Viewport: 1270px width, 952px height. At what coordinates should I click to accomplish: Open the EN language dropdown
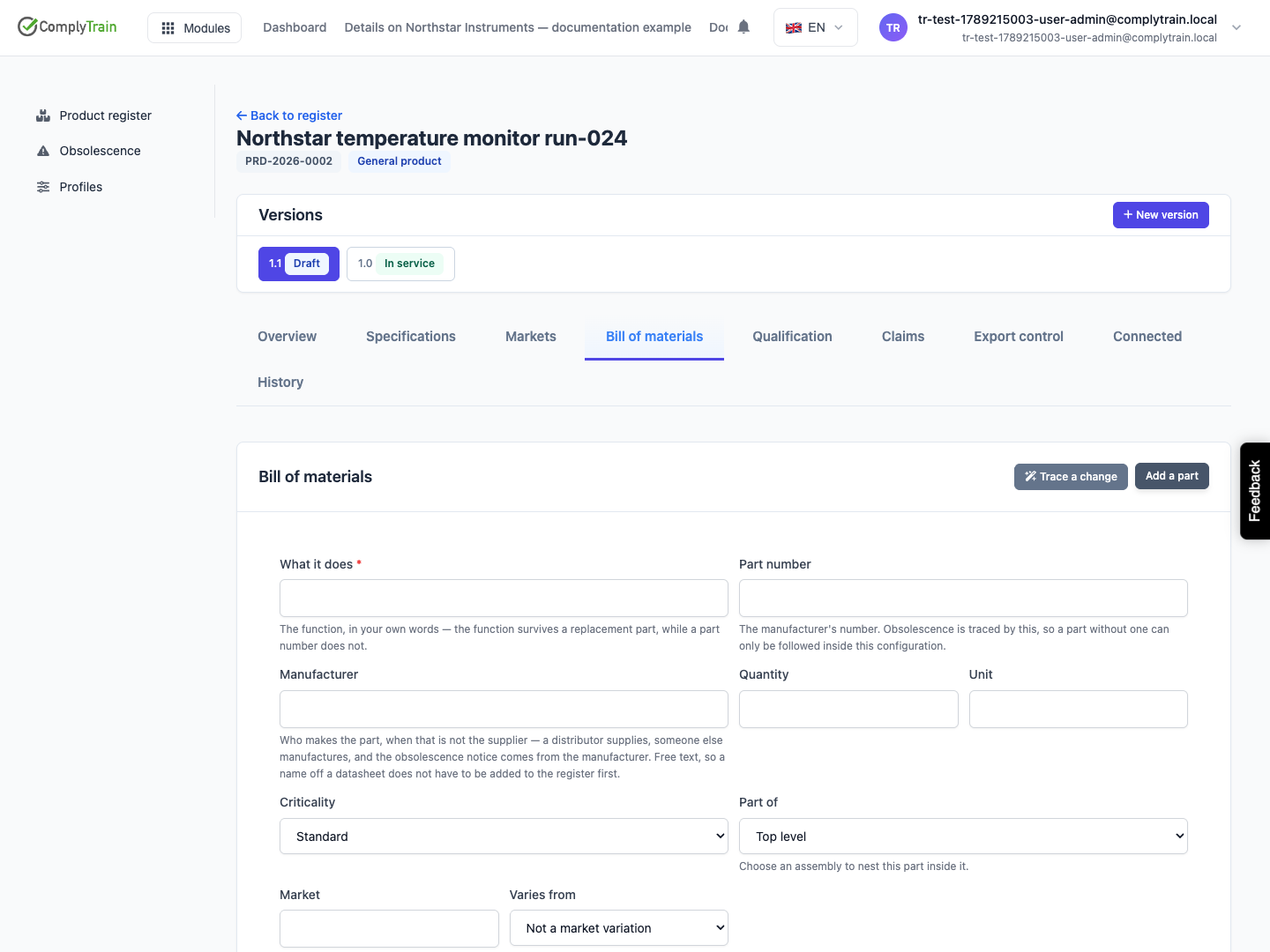click(x=815, y=27)
